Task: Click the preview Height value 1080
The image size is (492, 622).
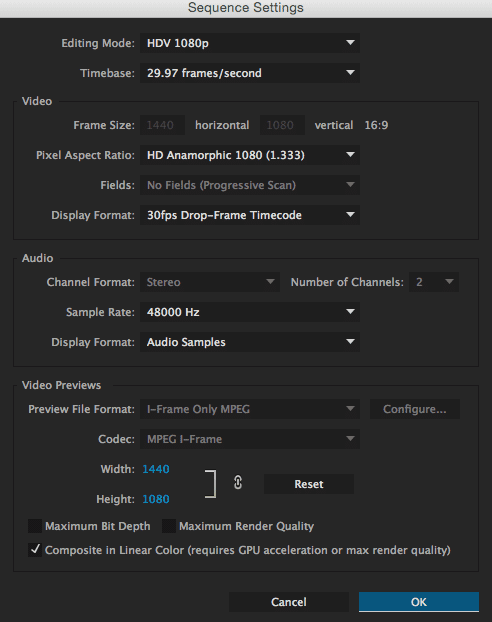Action: [x=156, y=499]
